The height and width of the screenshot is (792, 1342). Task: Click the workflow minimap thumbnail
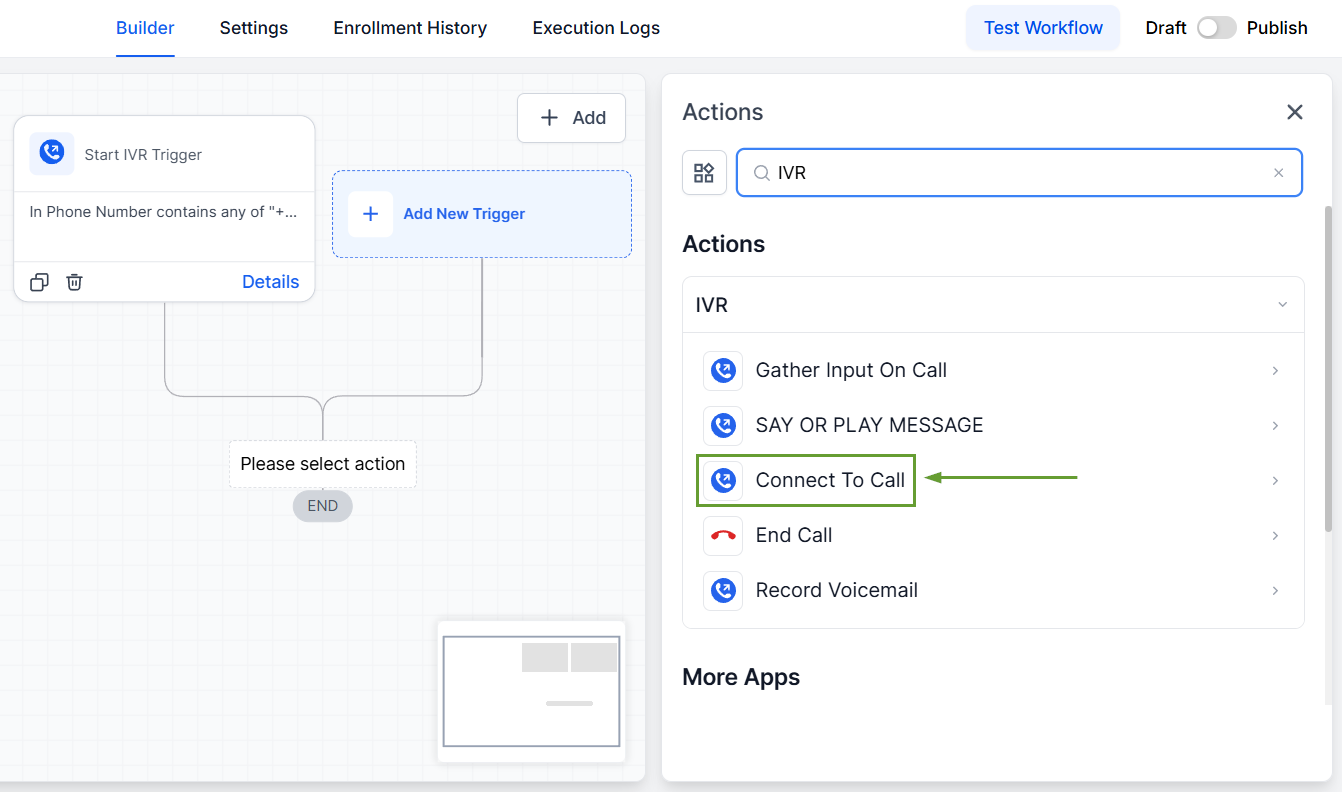pyautogui.click(x=531, y=691)
